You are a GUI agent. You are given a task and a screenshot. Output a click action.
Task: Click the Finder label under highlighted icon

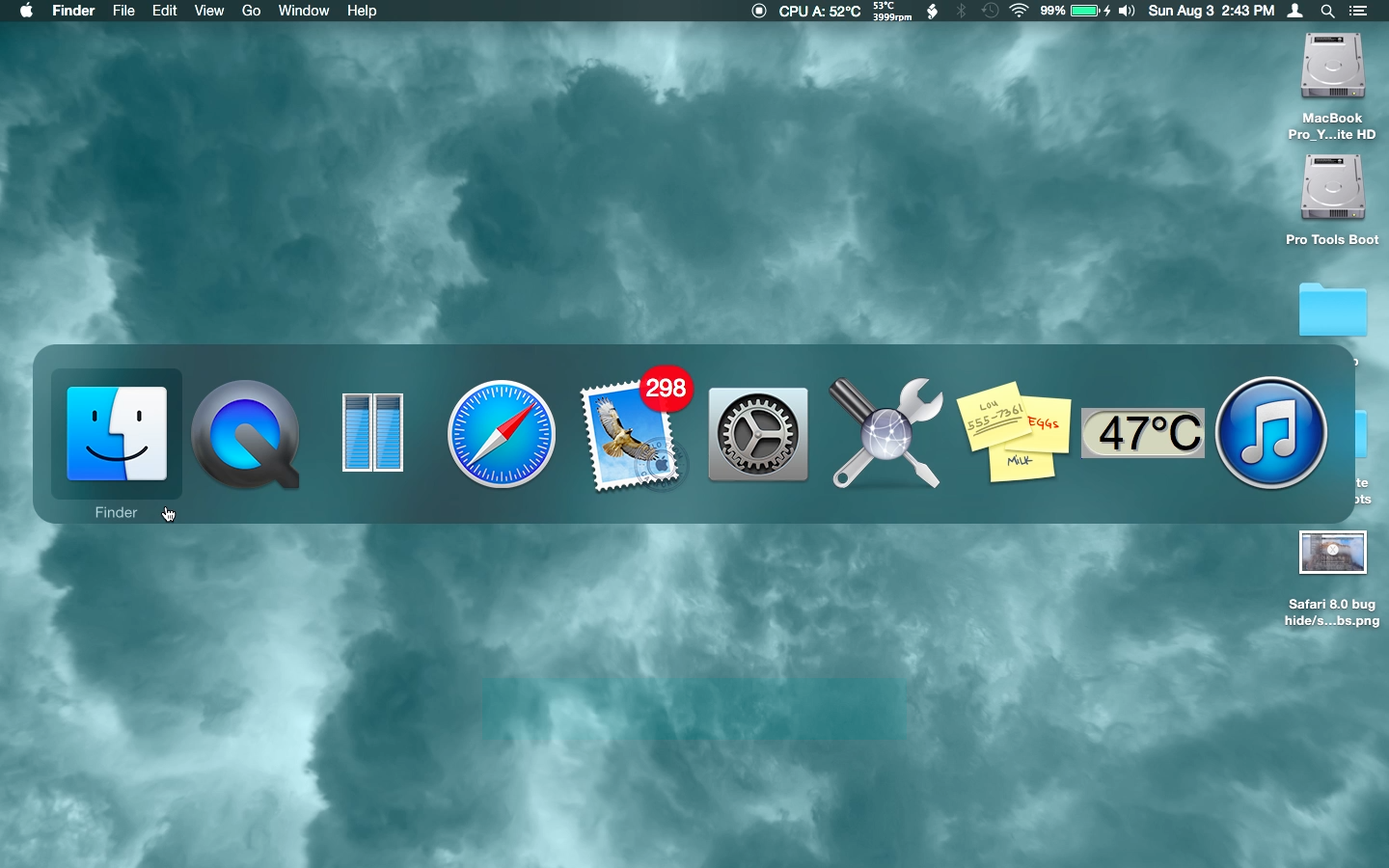(116, 512)
